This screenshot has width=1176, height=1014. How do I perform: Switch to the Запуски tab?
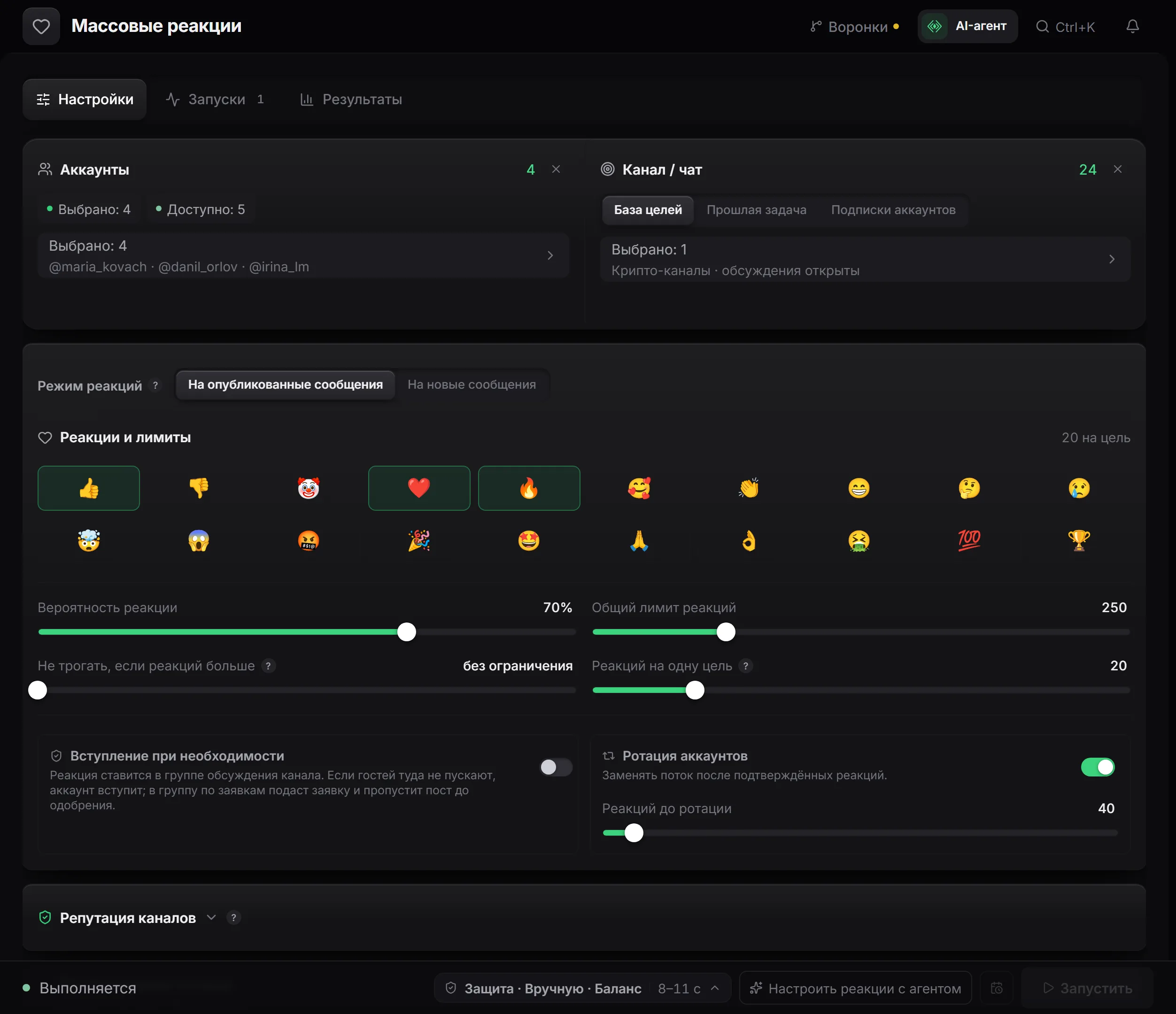click(x=215, y=100)
